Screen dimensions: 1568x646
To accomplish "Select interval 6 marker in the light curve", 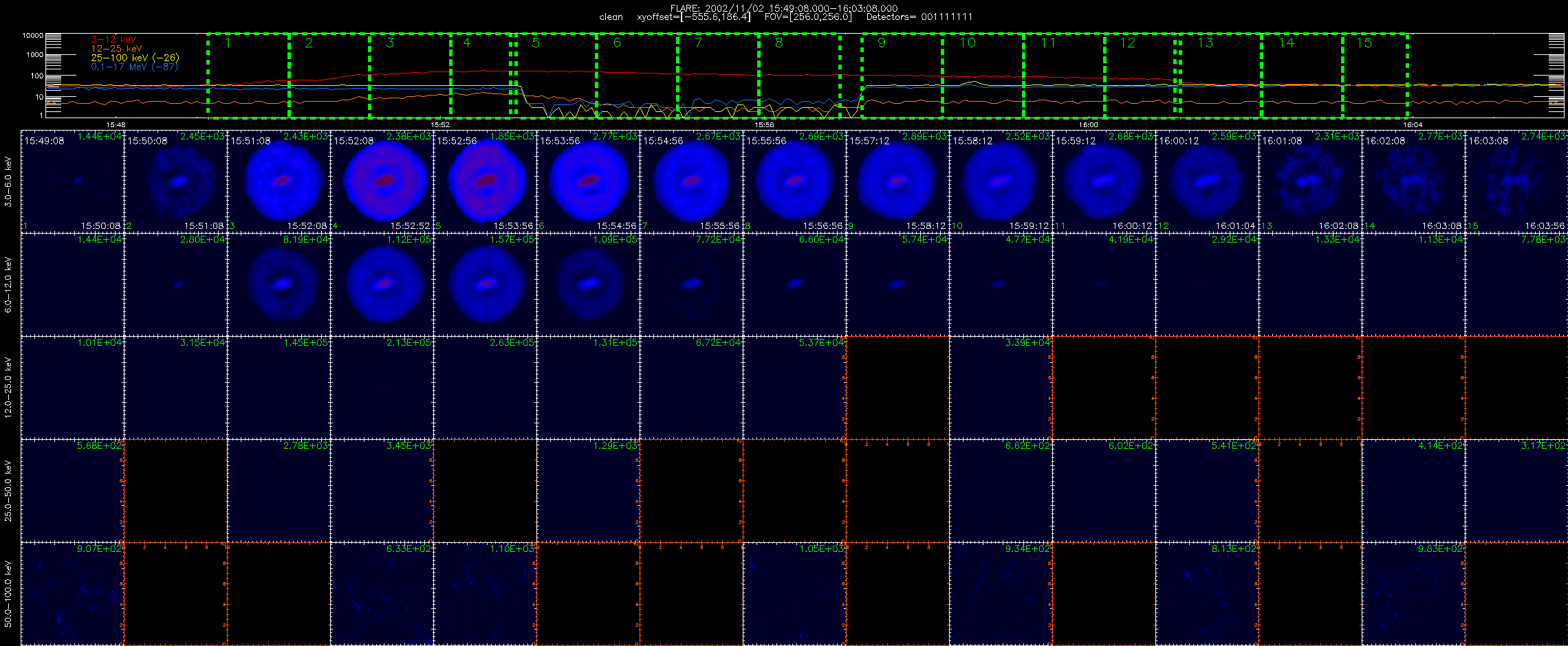I will pyautogui.click(x=617, y=43).
